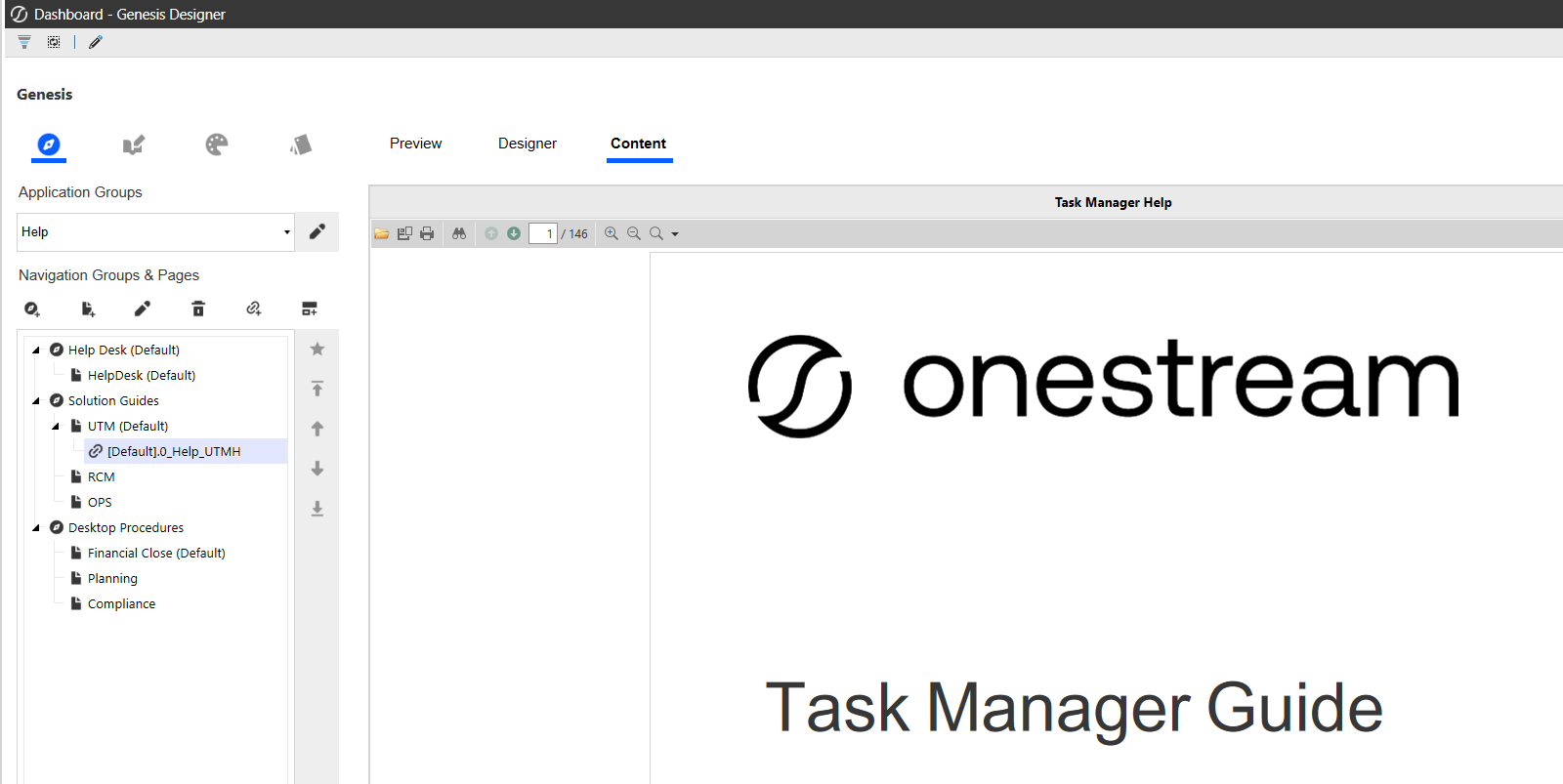The width and height of the screenshot is (1563, 784).
Task: Click the add navigation group icon
Action: 32,309
